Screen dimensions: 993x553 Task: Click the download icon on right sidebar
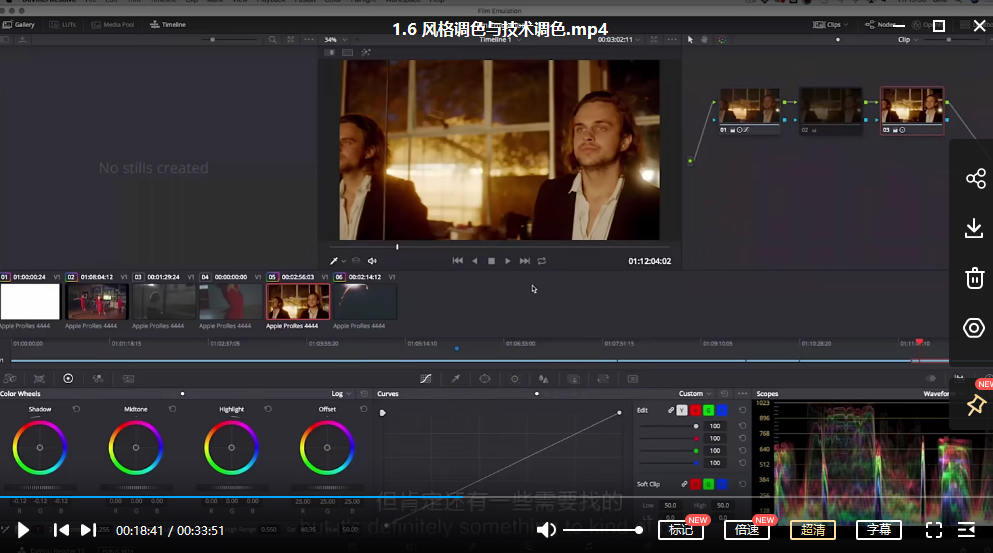[975, 229]
